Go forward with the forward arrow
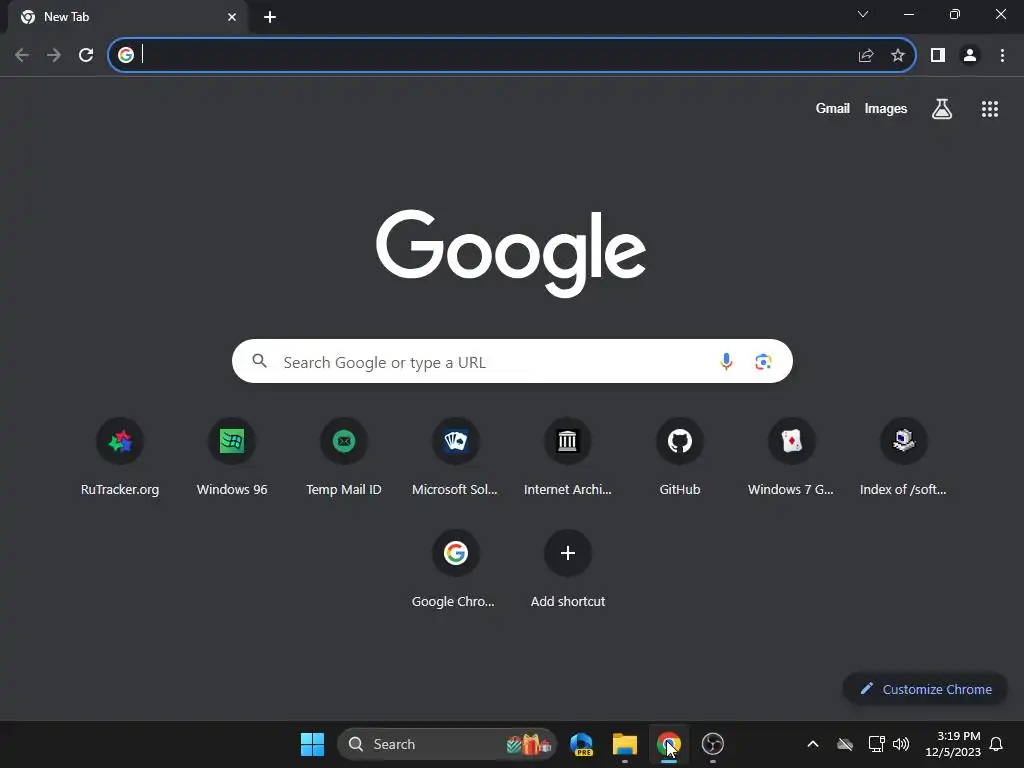This screenshot has height=768, width=1024. [54, 55]
